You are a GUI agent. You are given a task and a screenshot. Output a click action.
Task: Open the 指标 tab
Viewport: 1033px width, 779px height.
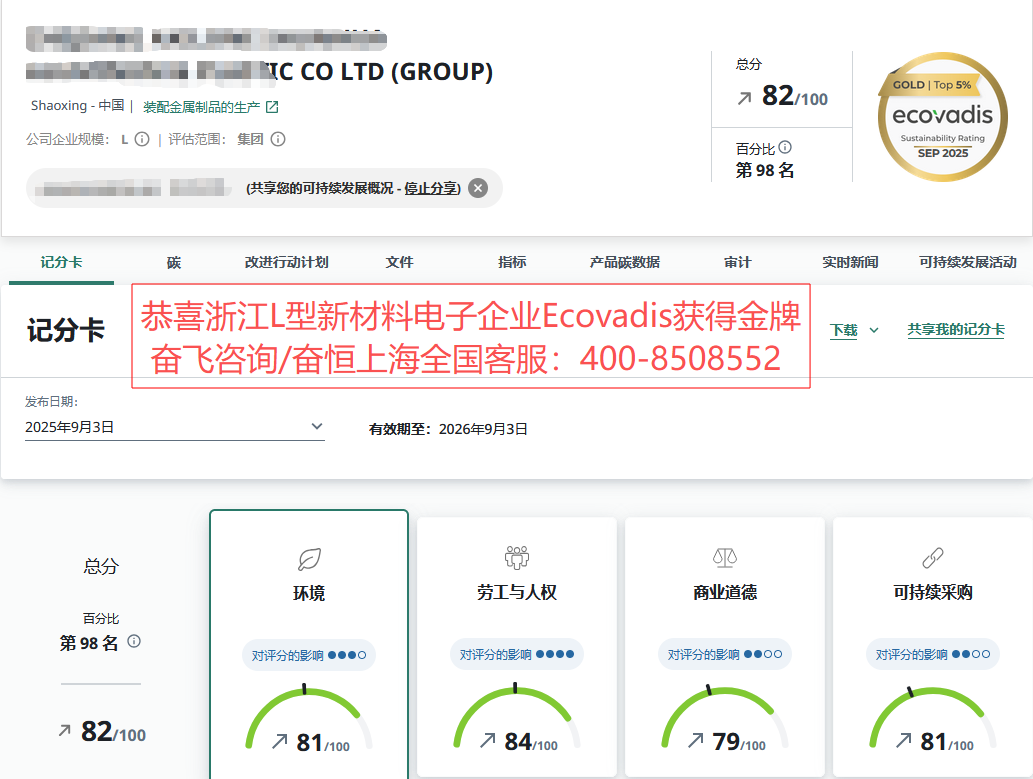click(x=512, y=262)
